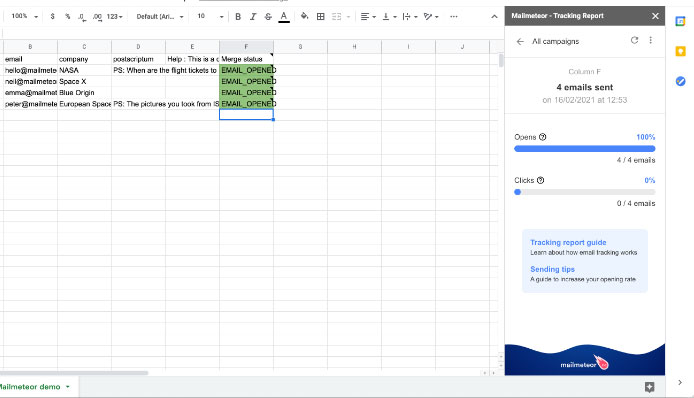The image size is (694, 398).
Task: Decrease decimal places icon
Action: (x=82, y=16)
